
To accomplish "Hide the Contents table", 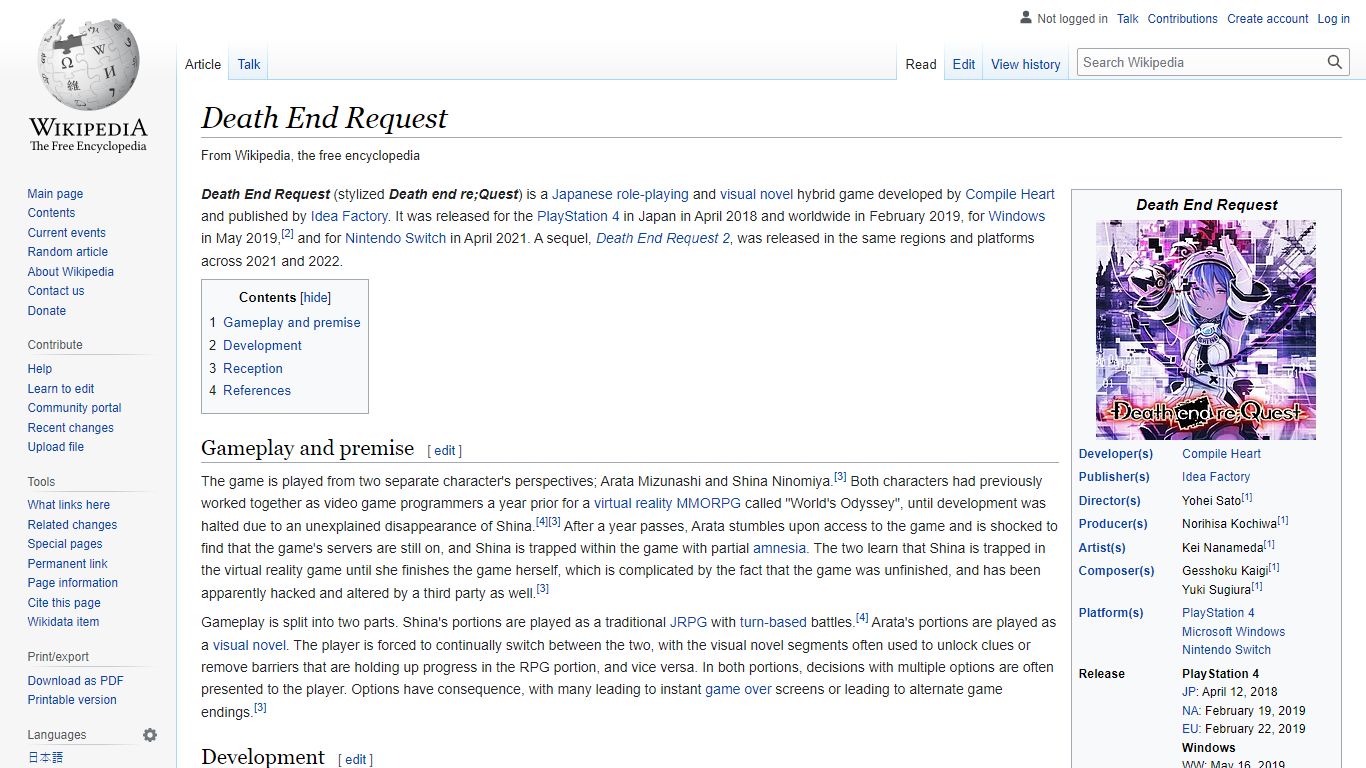I will (x=315, y=297).
